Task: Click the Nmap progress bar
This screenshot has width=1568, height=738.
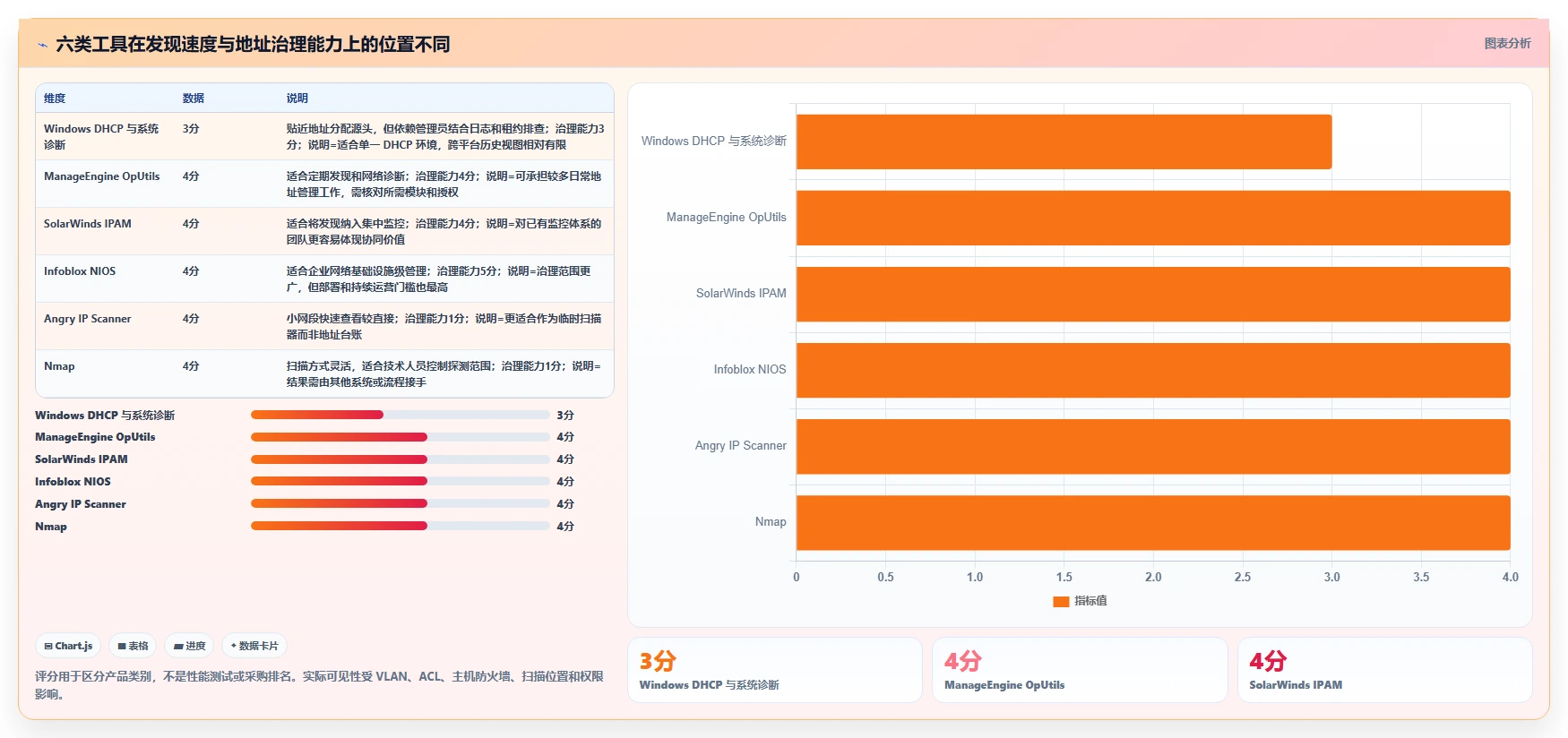Action: coord(400,526)
